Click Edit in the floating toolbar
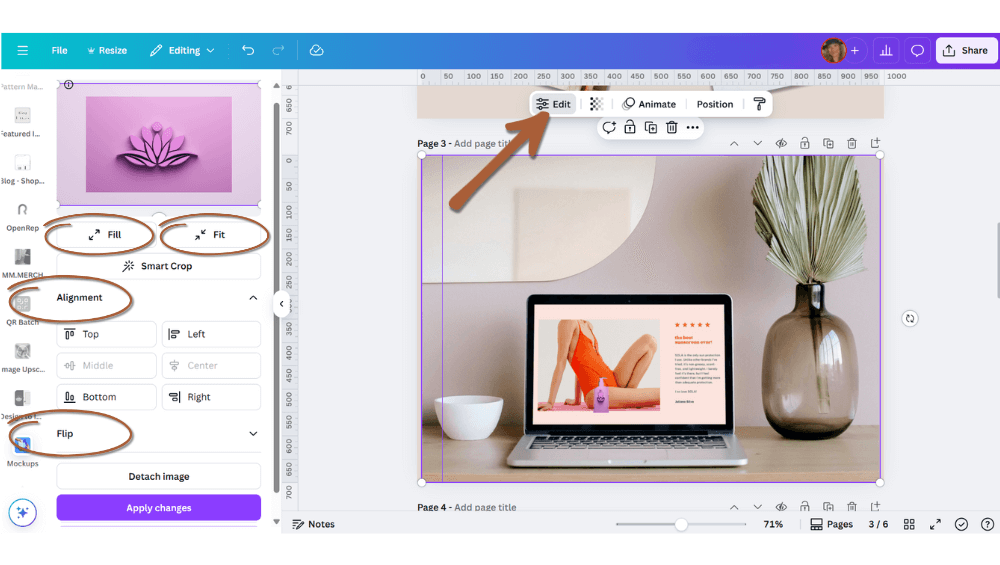This screenshot has width=1000, height=565. pyautogui.click(x=554, y=104)
